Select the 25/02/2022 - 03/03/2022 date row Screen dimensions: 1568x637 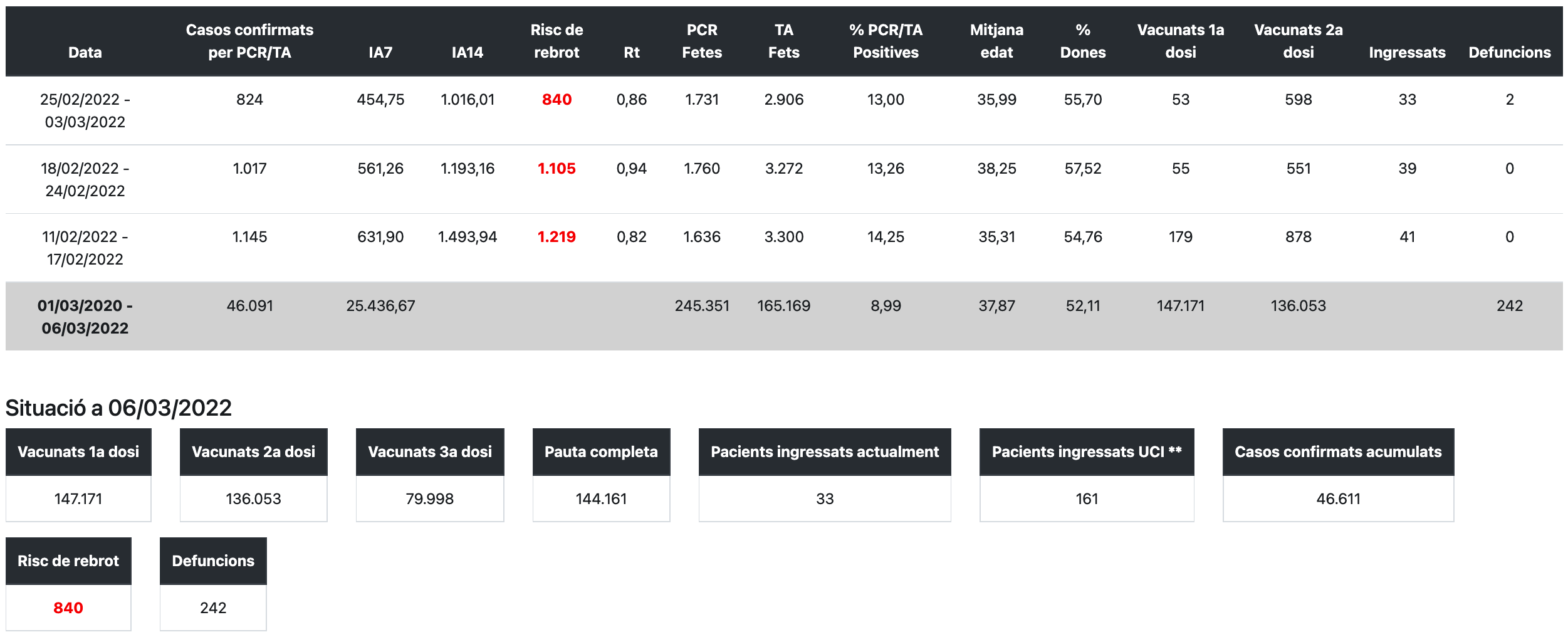click(x=85, y=111)
